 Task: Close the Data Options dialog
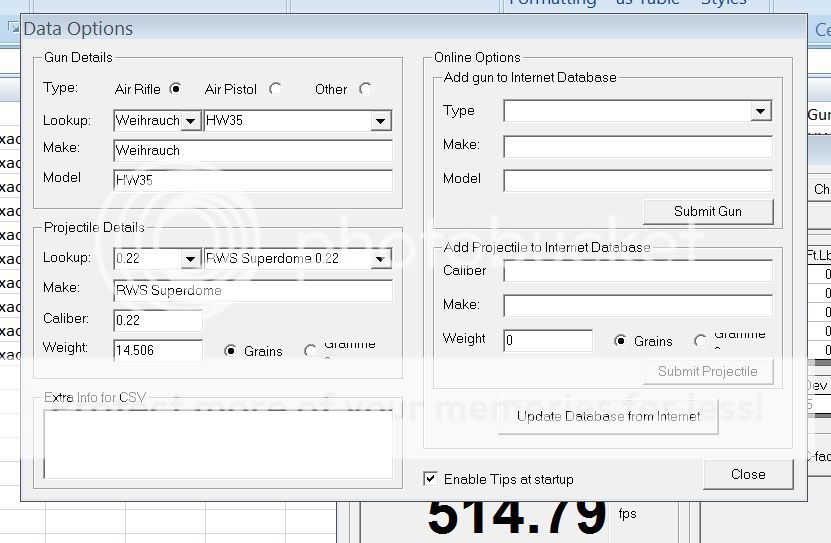pos(748,474)
